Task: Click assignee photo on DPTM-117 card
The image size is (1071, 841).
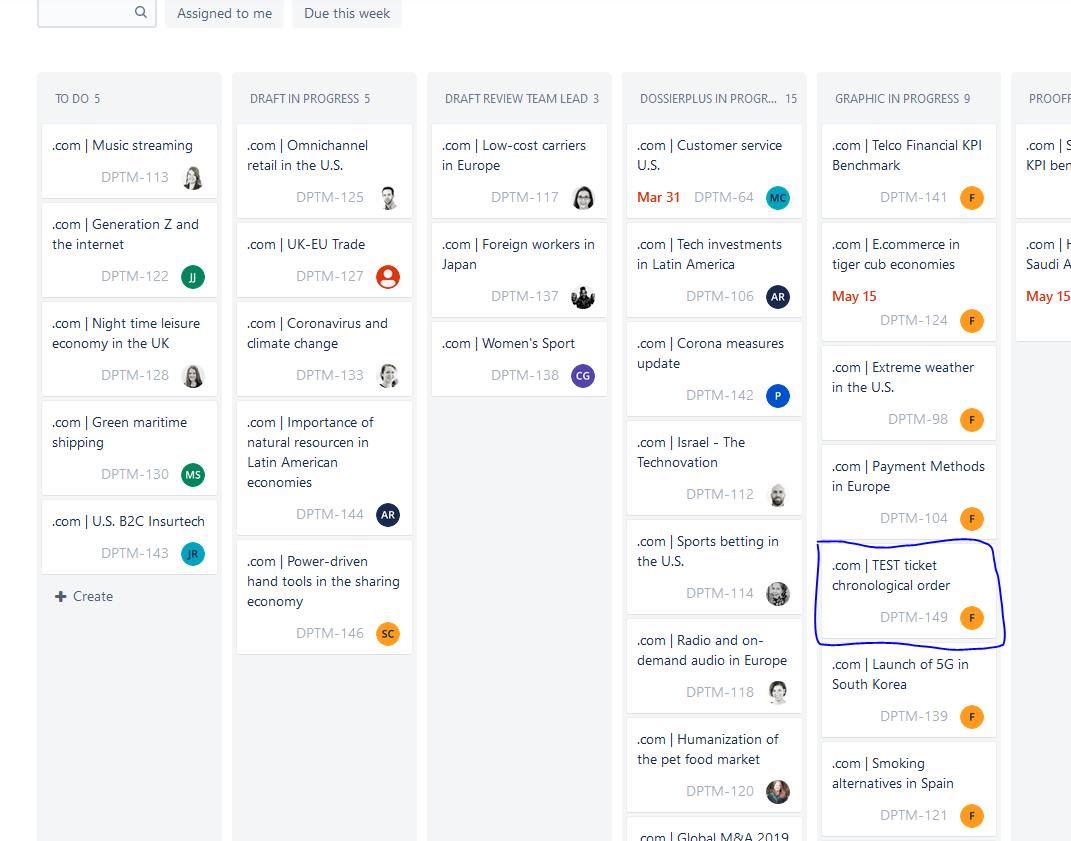Action: [583, 198]
